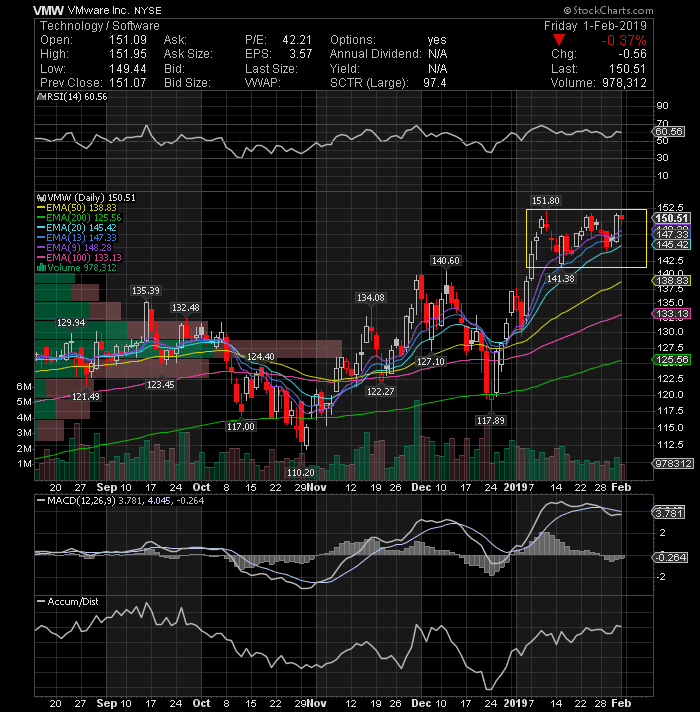Viewport: 700px width, 712px height.
Task: Click the 110.20 low annotation
Action: pos(301,473)
